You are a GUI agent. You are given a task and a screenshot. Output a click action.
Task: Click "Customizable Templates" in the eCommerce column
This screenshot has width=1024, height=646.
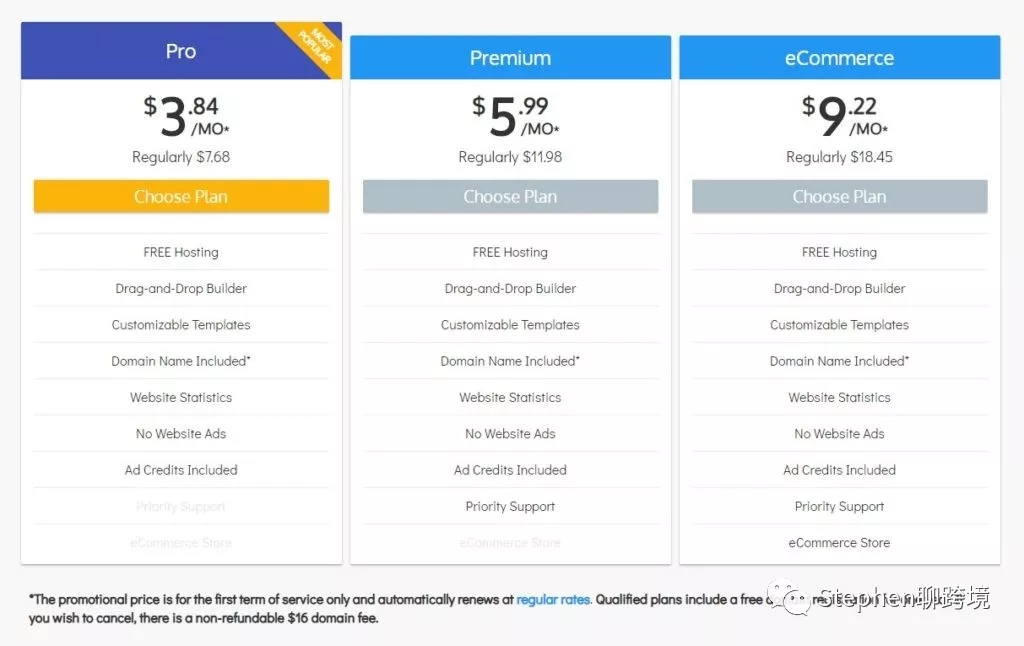(x=839, y=324)
